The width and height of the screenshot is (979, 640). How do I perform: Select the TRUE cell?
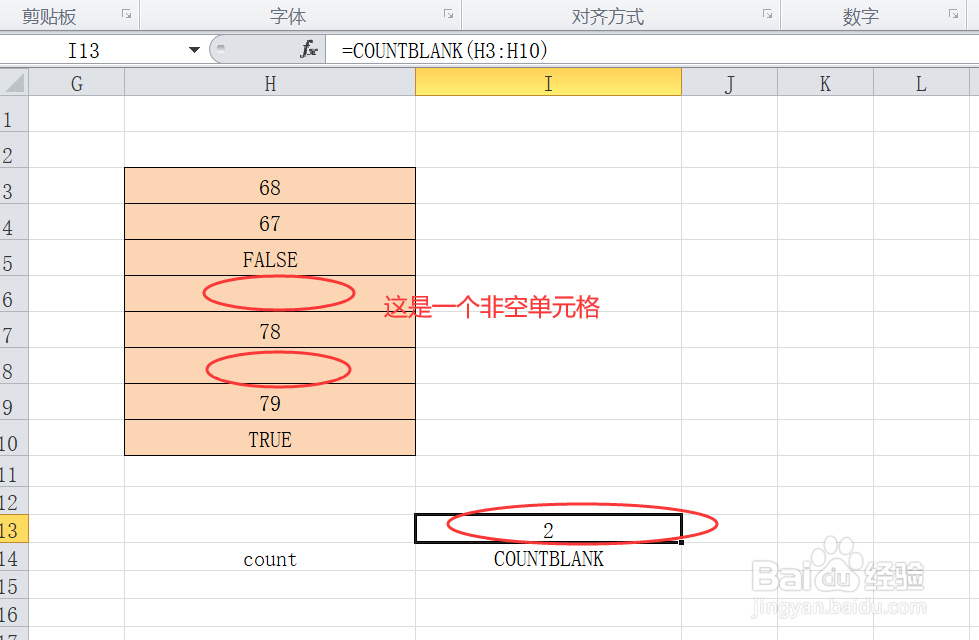269,438
